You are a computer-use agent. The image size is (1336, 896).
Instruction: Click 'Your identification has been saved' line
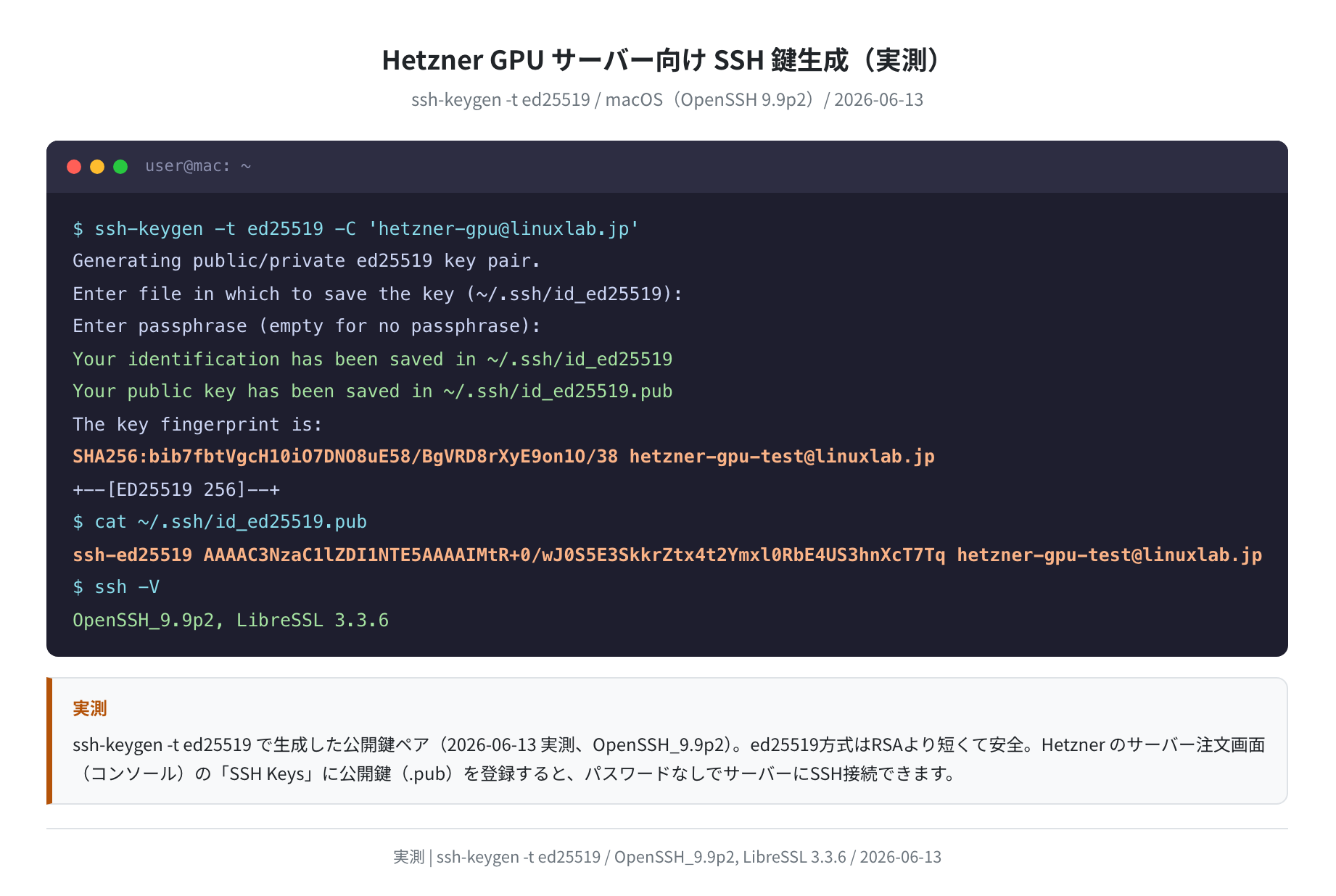tap(373, 359)
